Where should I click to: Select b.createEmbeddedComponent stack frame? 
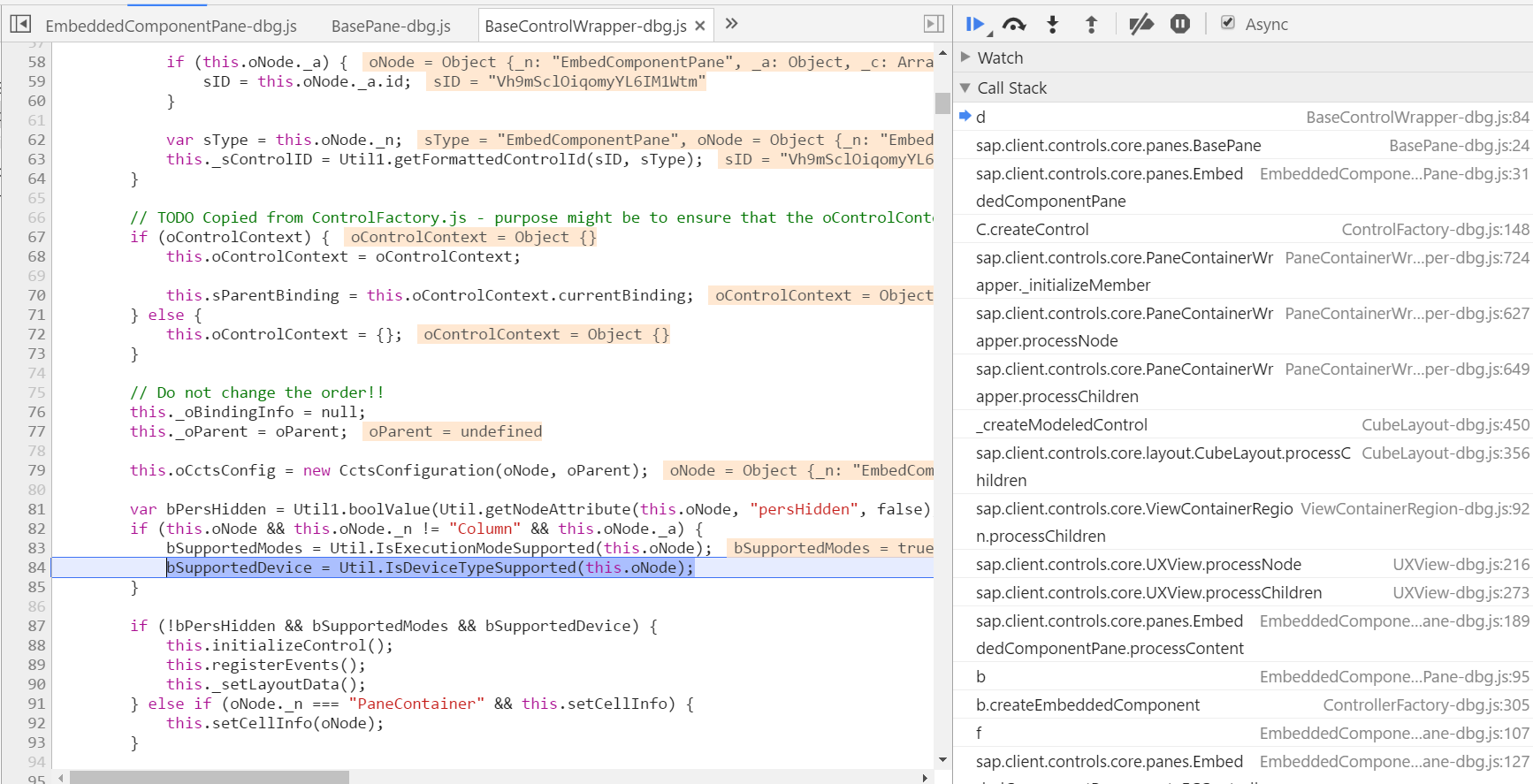pos(1087,704)
